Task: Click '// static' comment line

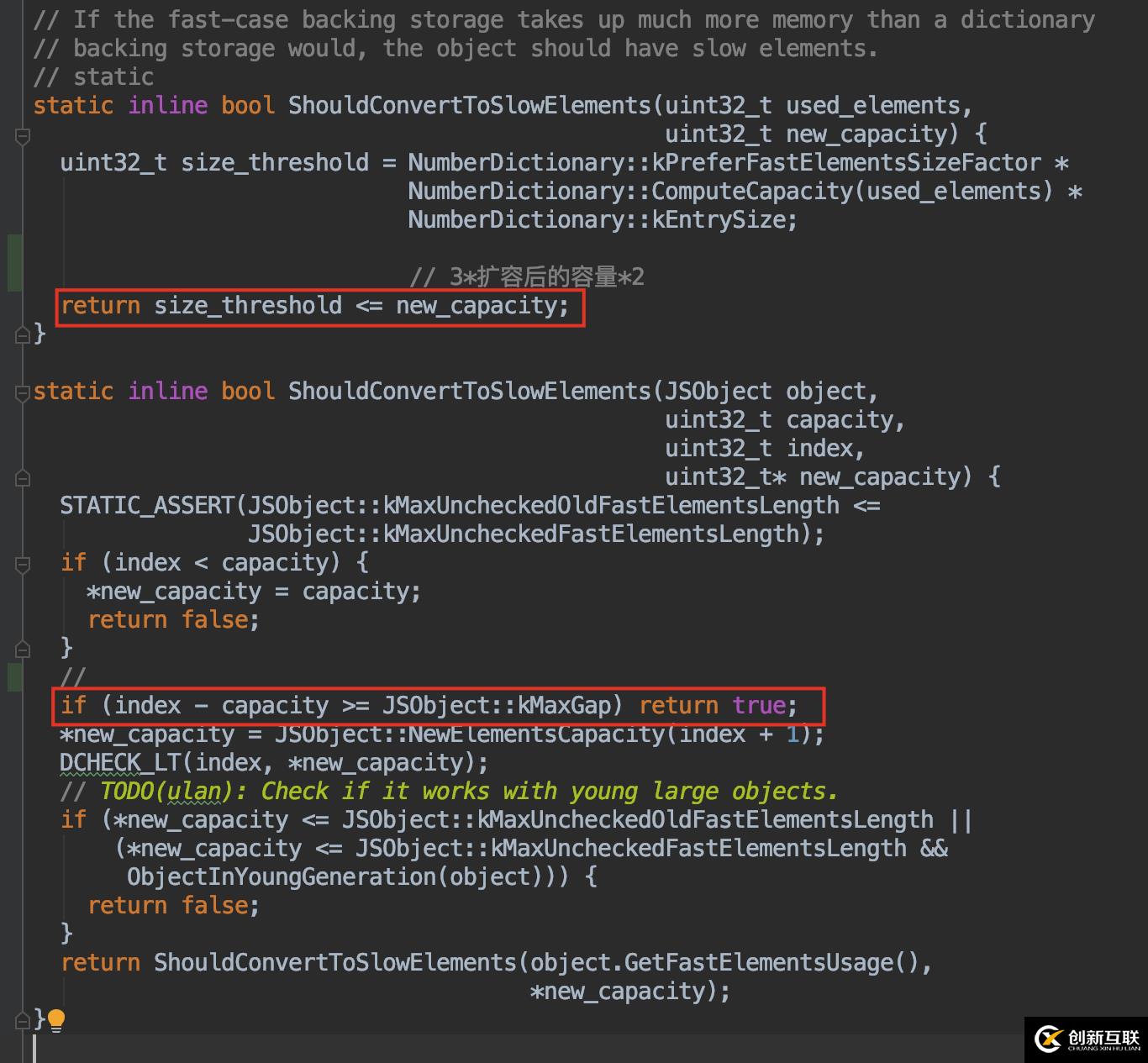Action: click(93, 76)
